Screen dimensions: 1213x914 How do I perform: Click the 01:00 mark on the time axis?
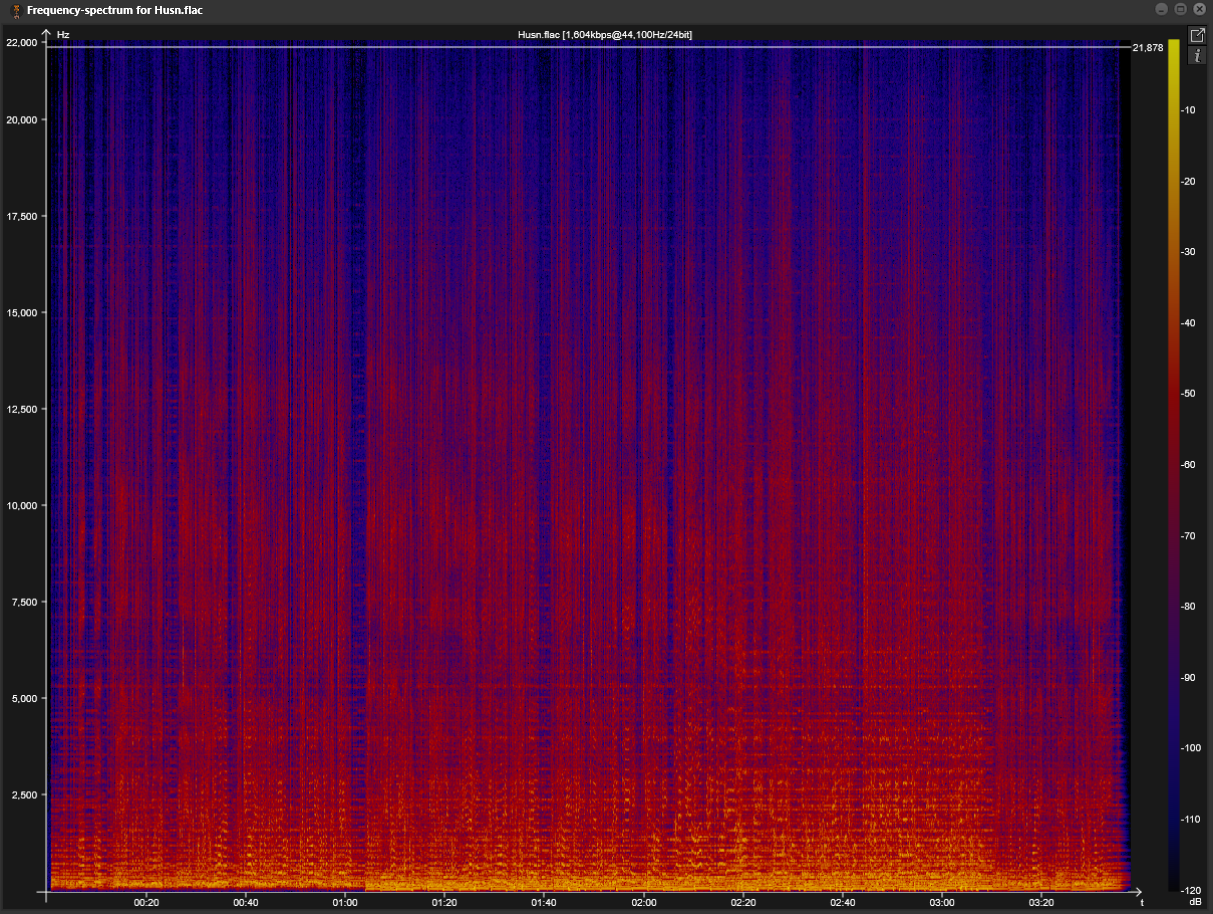346,902
